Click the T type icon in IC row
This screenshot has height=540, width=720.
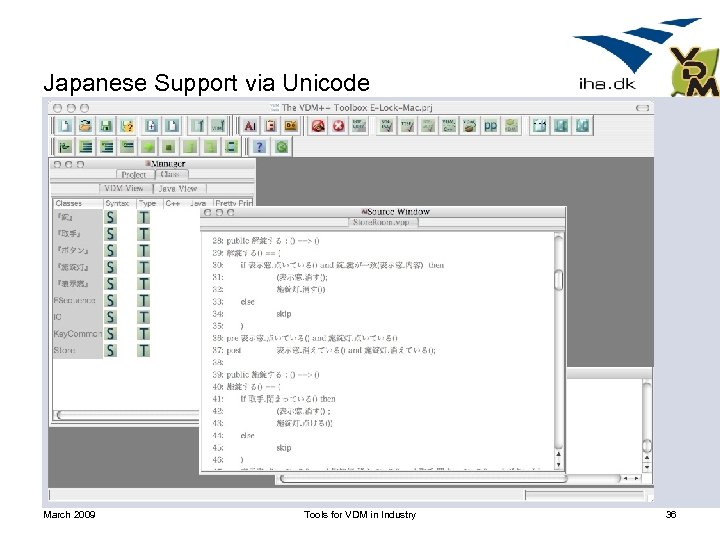click(144, 317)
